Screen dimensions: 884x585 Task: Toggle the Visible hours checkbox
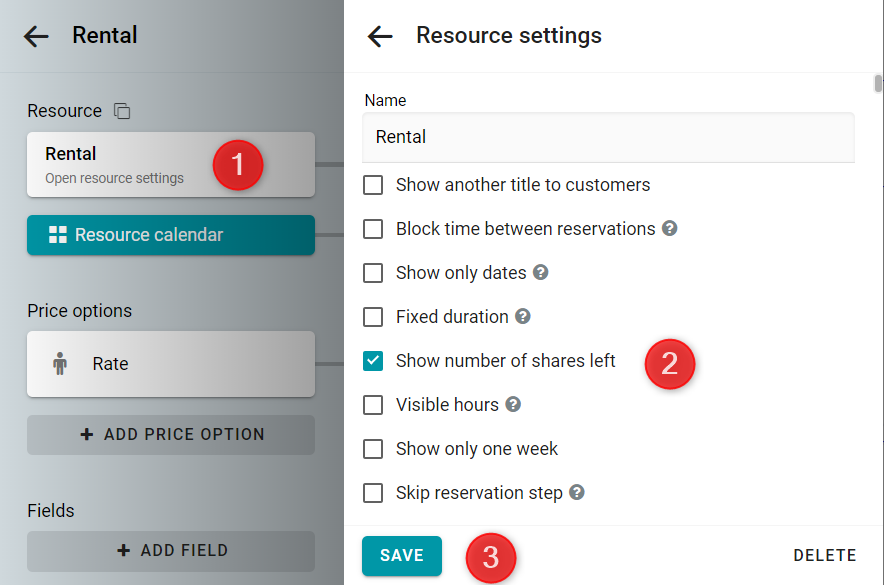373,405
